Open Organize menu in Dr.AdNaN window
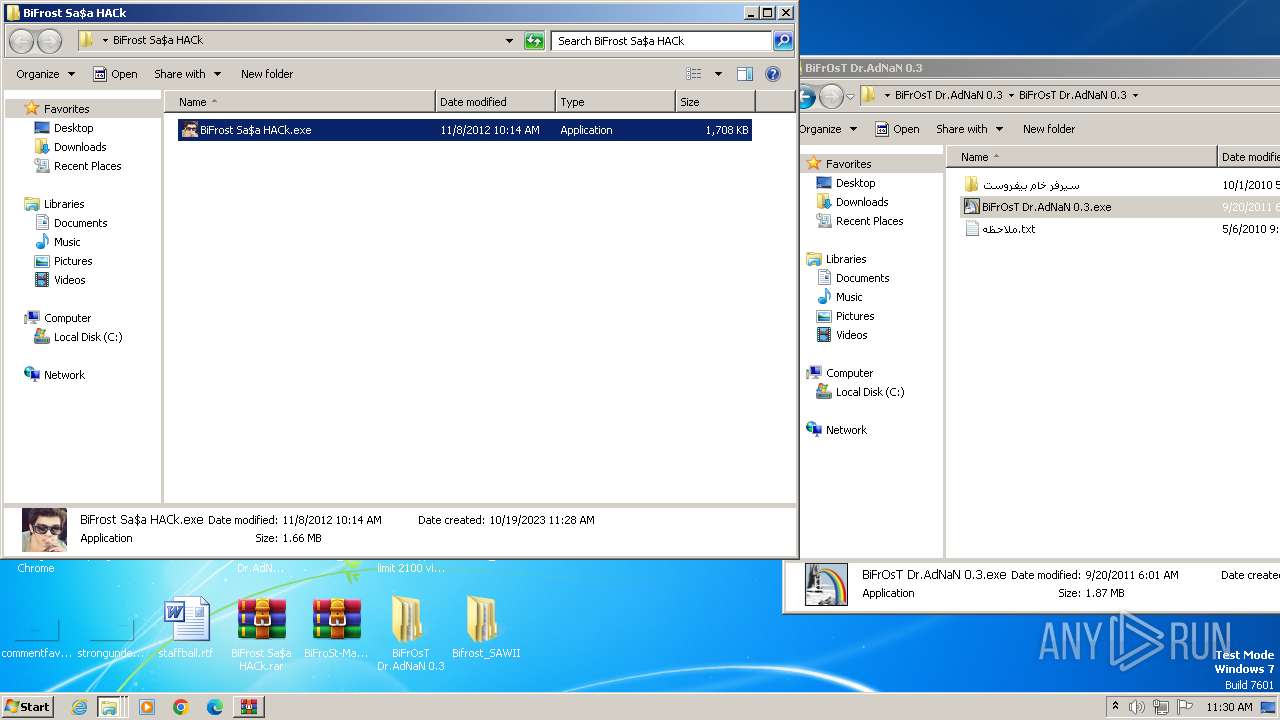The width and height of the screenshot is (1280, 720). (x=827, y=129)
